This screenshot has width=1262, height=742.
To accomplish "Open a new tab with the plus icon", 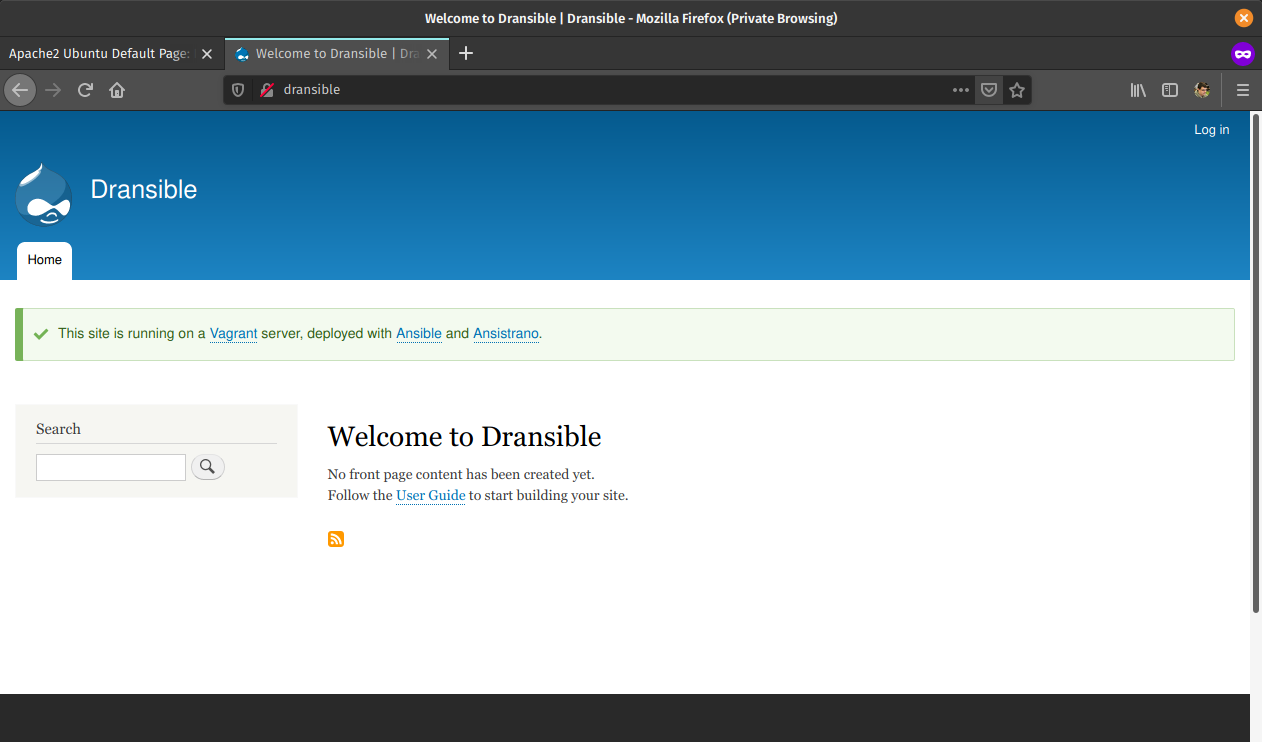I will coord(466,53).
